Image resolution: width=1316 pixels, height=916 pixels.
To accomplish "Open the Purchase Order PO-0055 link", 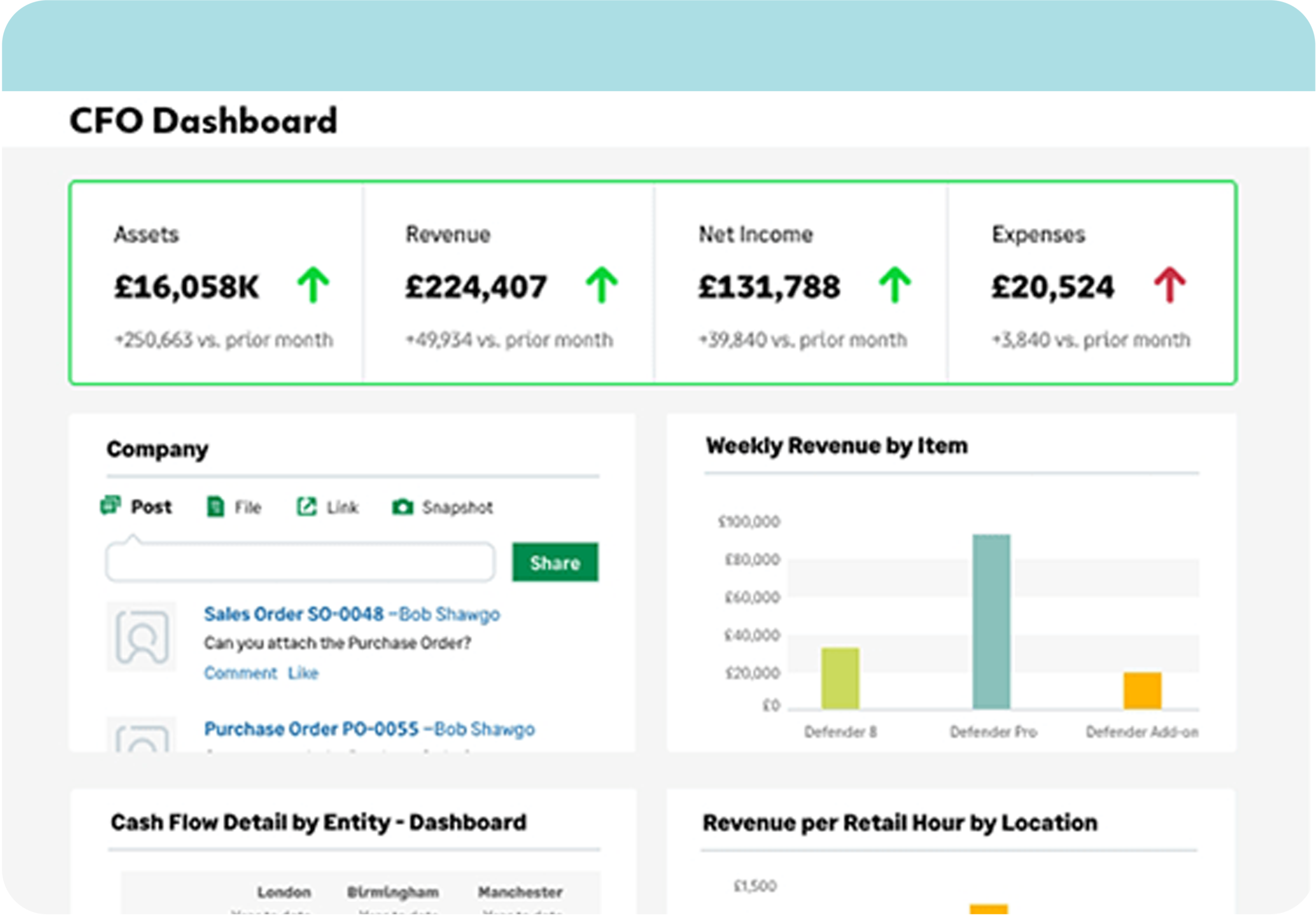I will [x=312, y=729].
